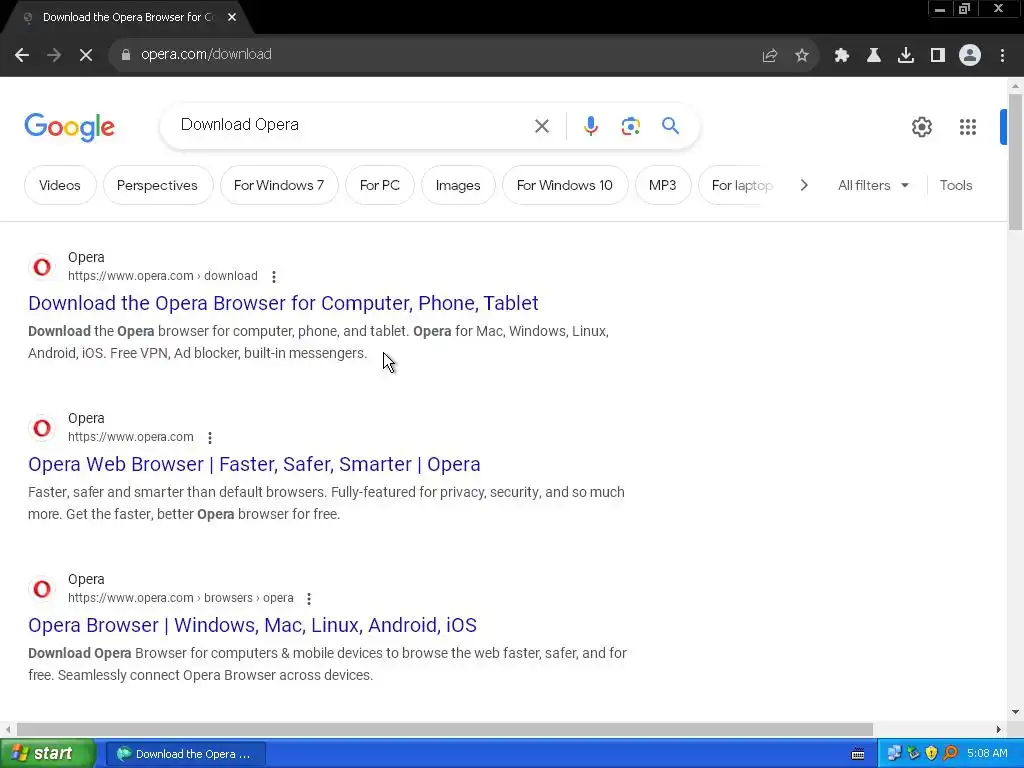This screenshot has width=1024, height=768.
Task: Click the 5:08 AM taskbar clock
Action: [x=987, y=754]
